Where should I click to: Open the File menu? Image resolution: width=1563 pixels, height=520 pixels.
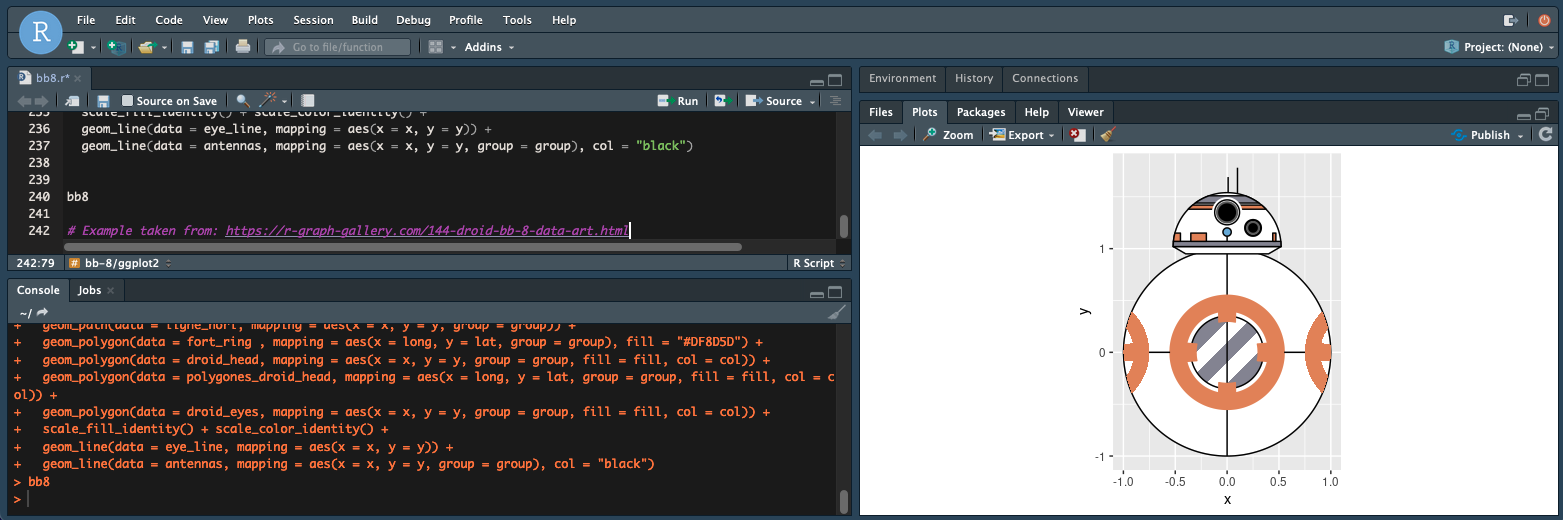click(86, 20)
